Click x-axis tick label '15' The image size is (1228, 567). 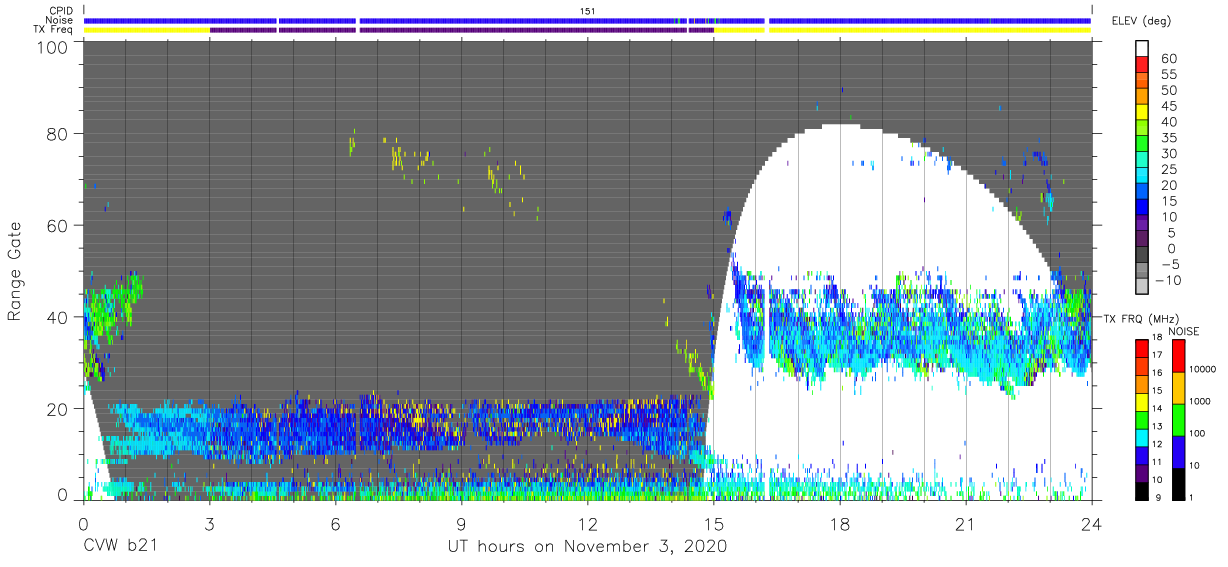click(x=713, y=524)
